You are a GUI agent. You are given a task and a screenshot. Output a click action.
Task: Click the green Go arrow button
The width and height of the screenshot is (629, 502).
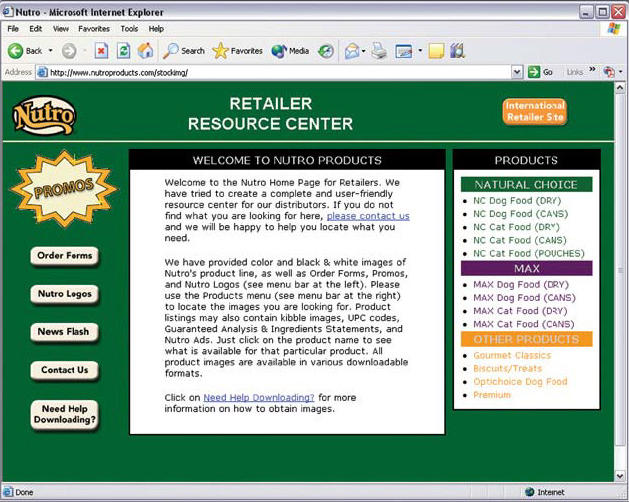534,72
